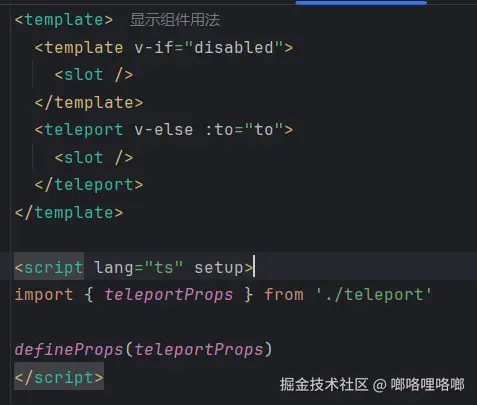Click the v-else directive
Screen dimensions: 477x405
164,130
